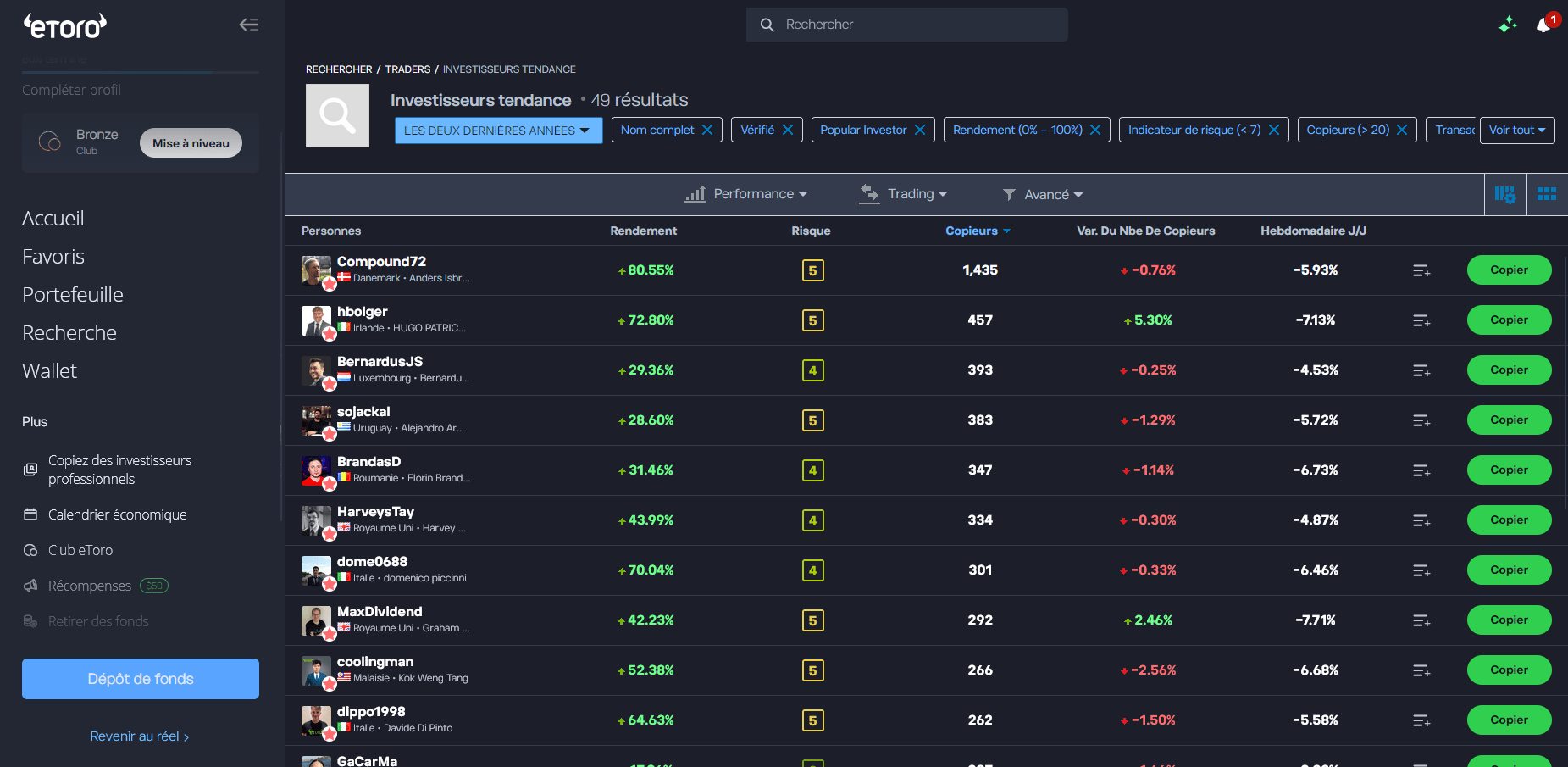Switch to grid view with the tiles icon
Screen dimensions: 1568x767
tap(1547, 194)
